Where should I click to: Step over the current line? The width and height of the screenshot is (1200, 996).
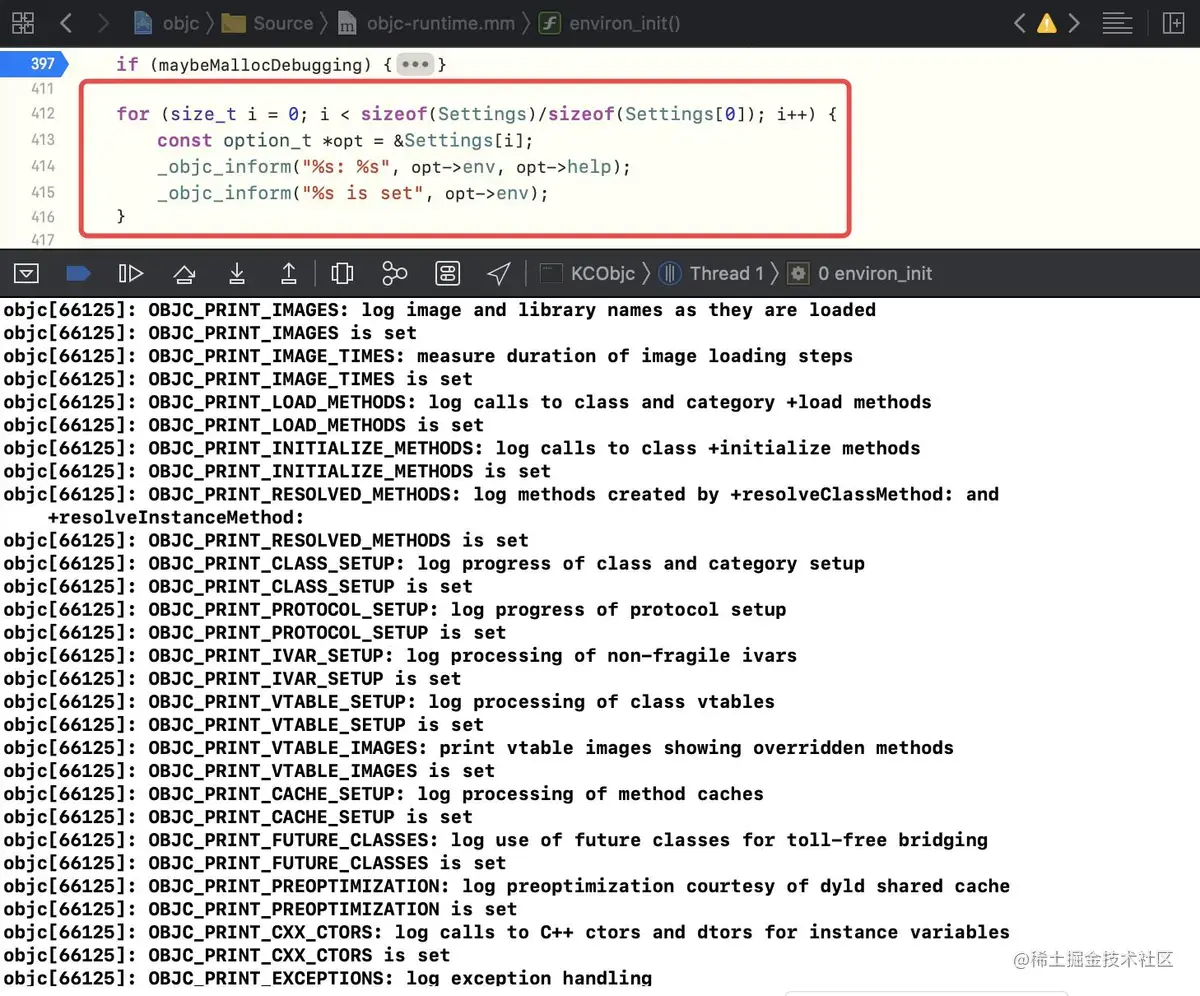pyautogui.click(x=184, y=273)
